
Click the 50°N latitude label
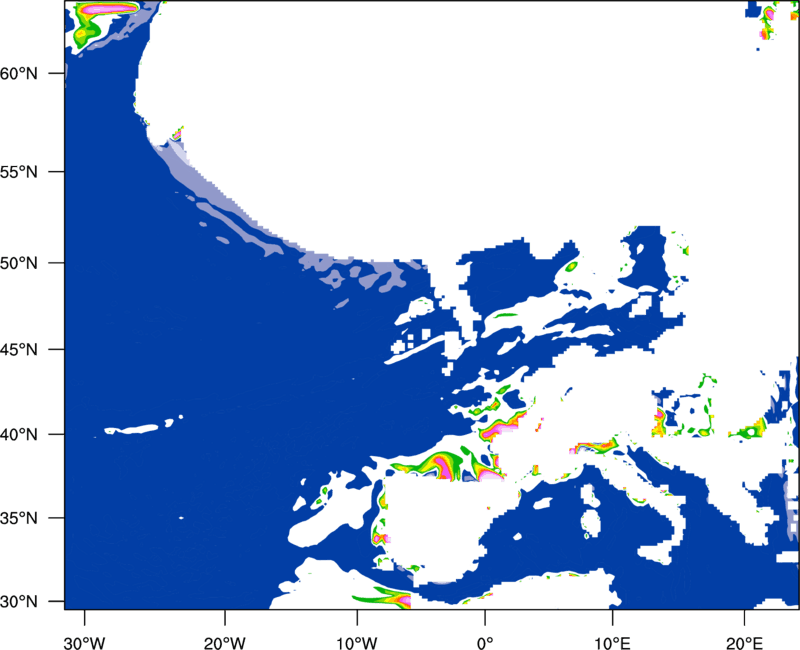click(19, 263)
